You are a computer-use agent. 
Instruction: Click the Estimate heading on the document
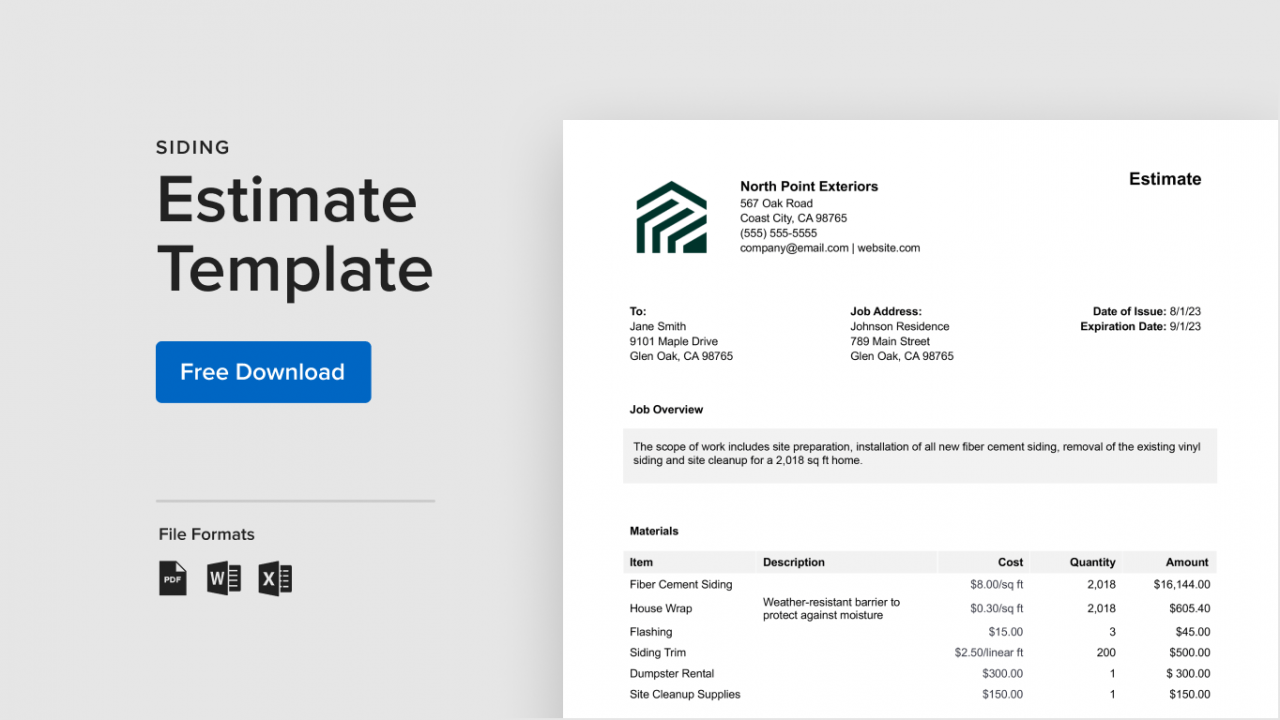pos(1165,179)
